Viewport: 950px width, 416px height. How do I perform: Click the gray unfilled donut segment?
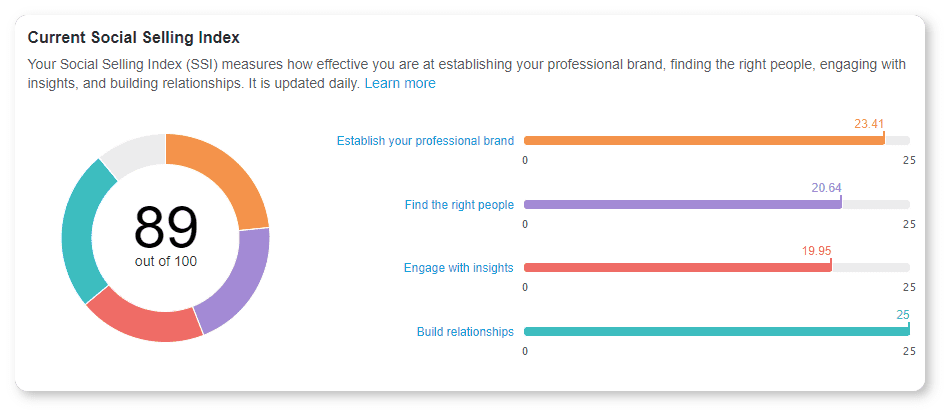pyautogui.click(x=129, y=152)
